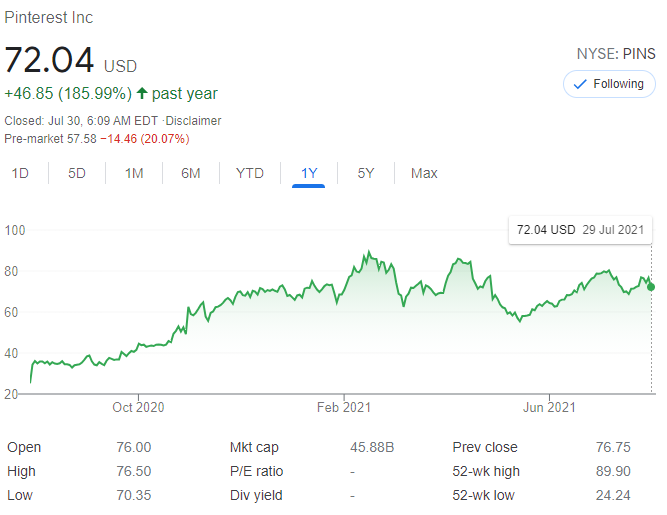The image size is (667, 515).
Task: Click the large 72.04 price value
Action: pyautogui.click(x=49, y=60)
